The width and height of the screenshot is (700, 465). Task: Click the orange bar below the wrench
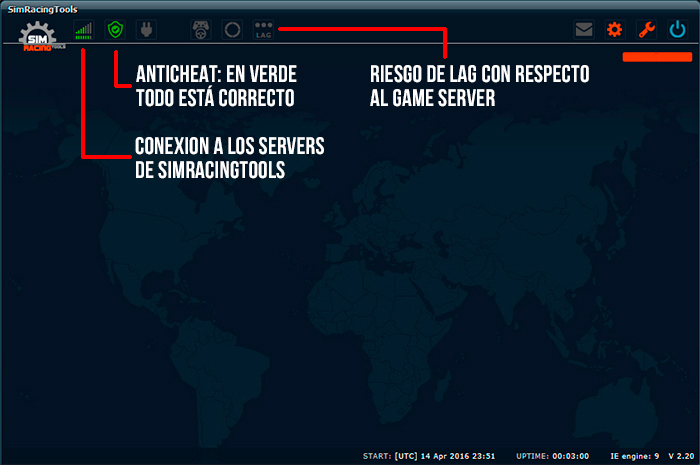point(656,57)
